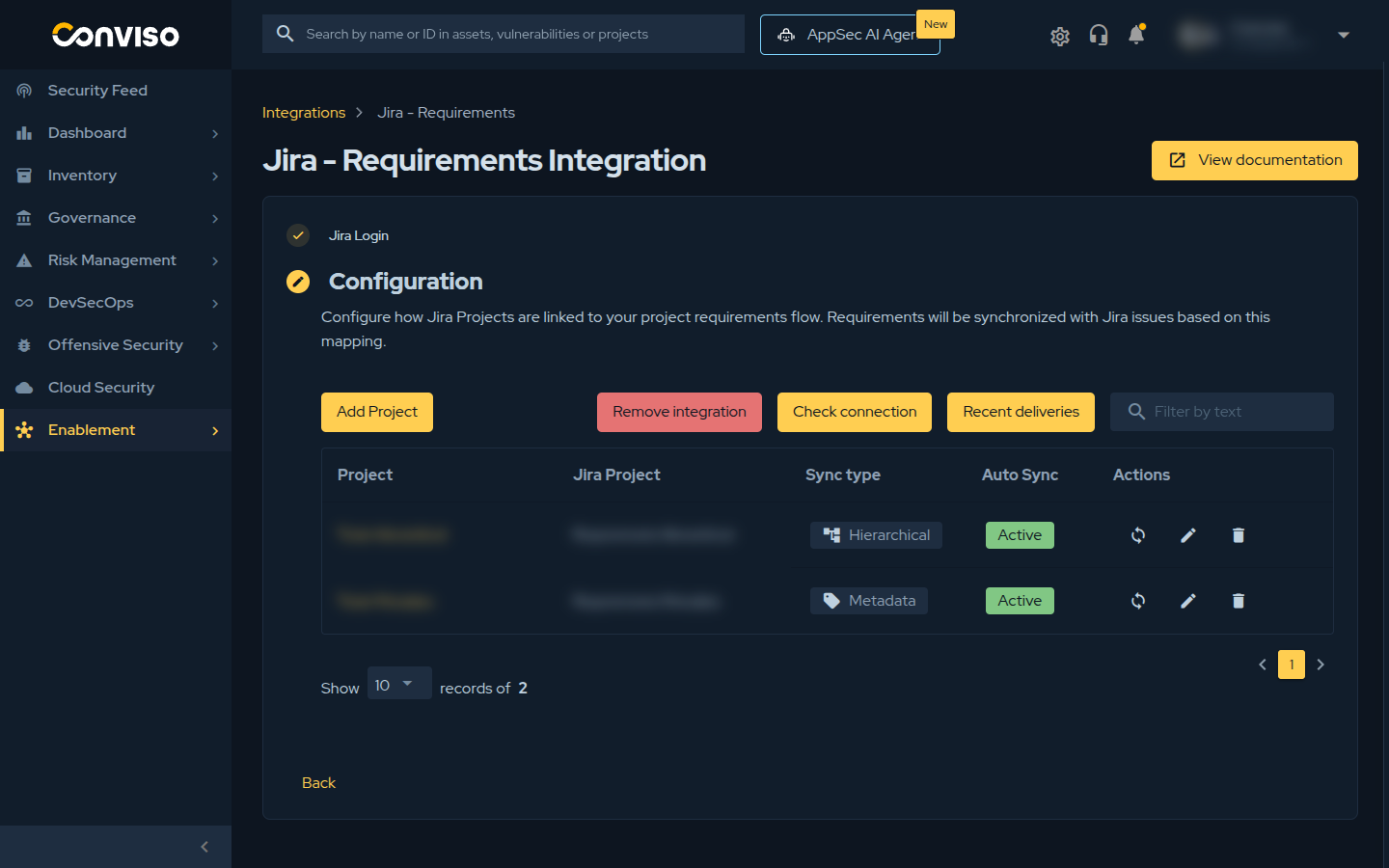Screen dimensions: 1389x868
Task: Click the Sync type column header
Action: click(x=843, y=475)
